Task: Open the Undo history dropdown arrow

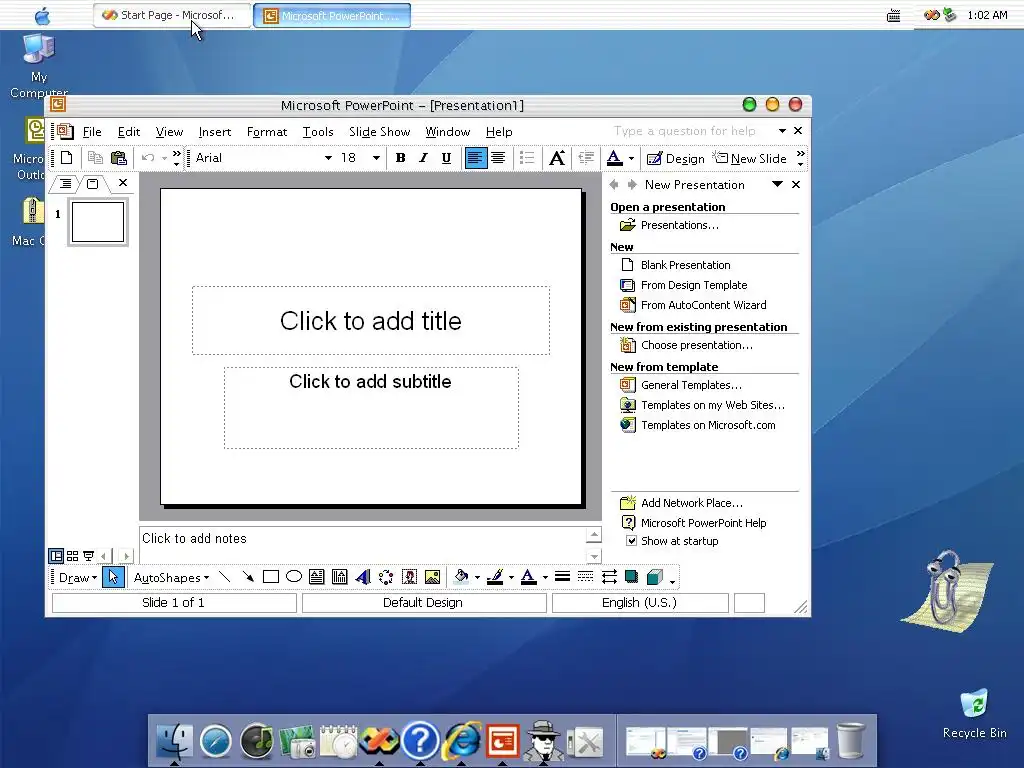Action: coord(165,158)
